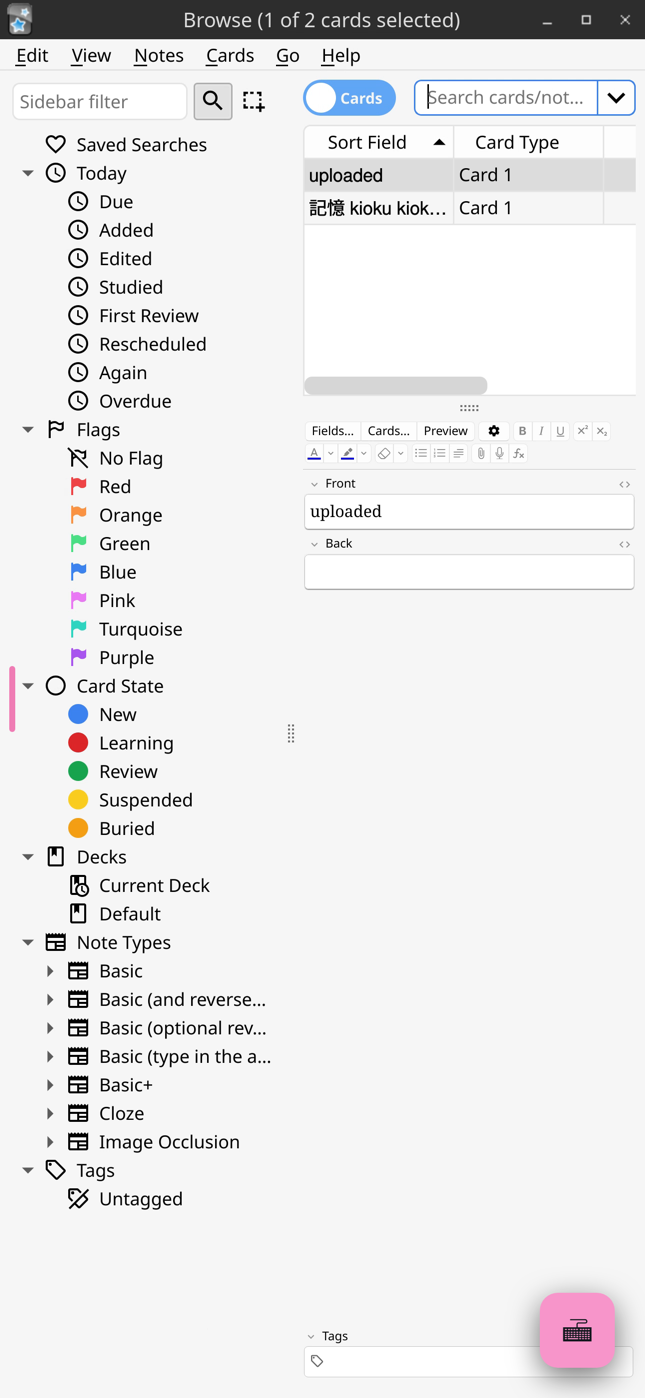Viewport: 645px width, 1398px height.
Task: Collapse the Card State section
Action: (28, 686)
